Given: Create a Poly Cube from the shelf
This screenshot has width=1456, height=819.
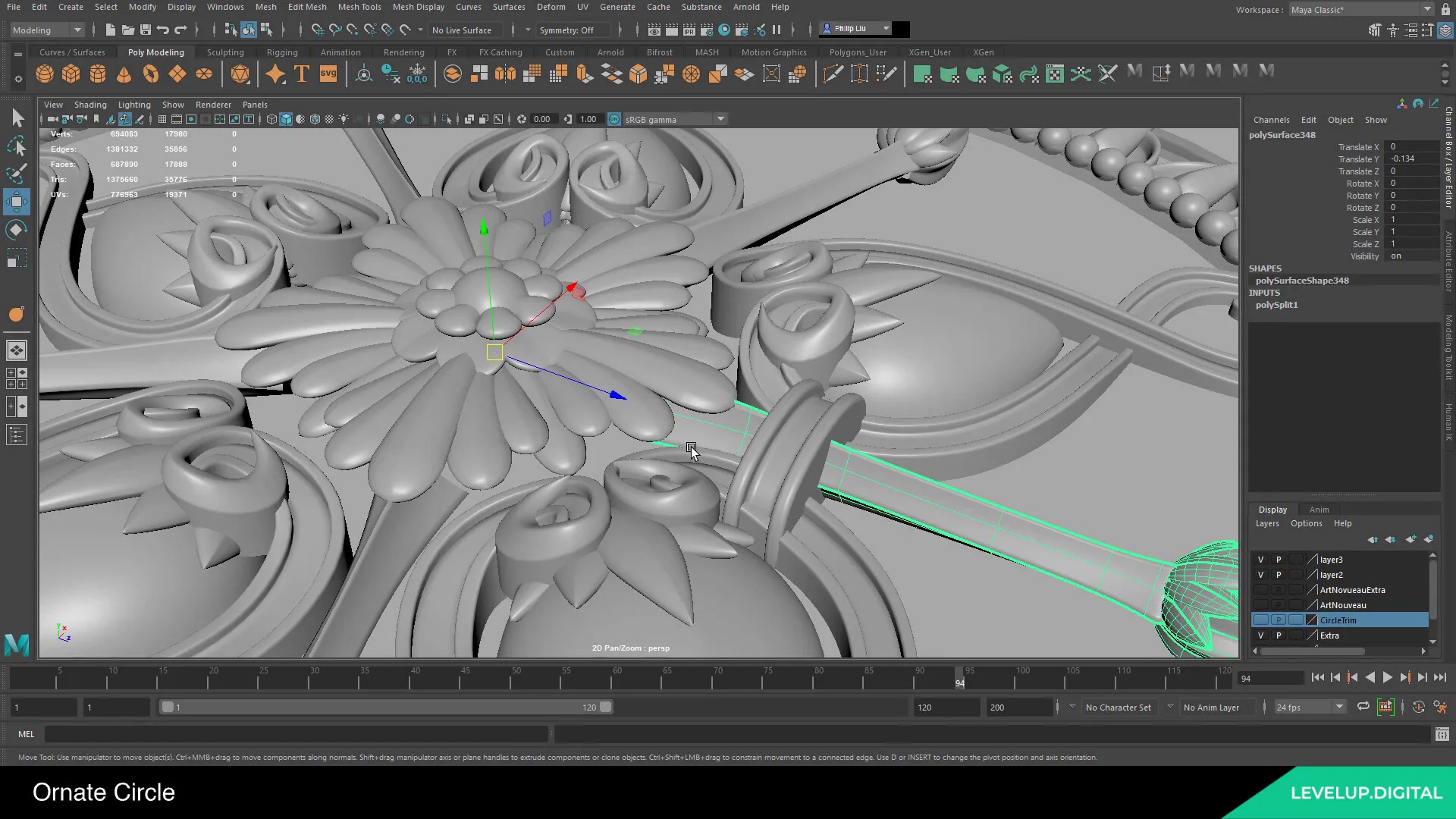Looking at the screenshot, I should [71, 74].
